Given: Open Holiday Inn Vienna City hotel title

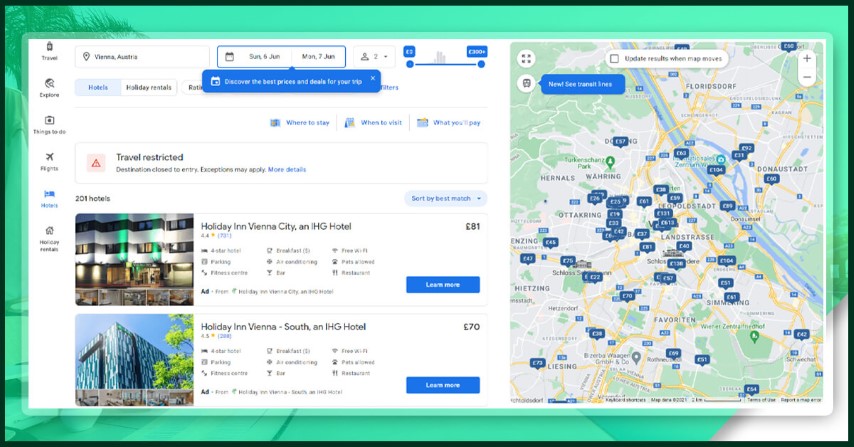Looking at the screenshot, I should [x=276, y=226].
